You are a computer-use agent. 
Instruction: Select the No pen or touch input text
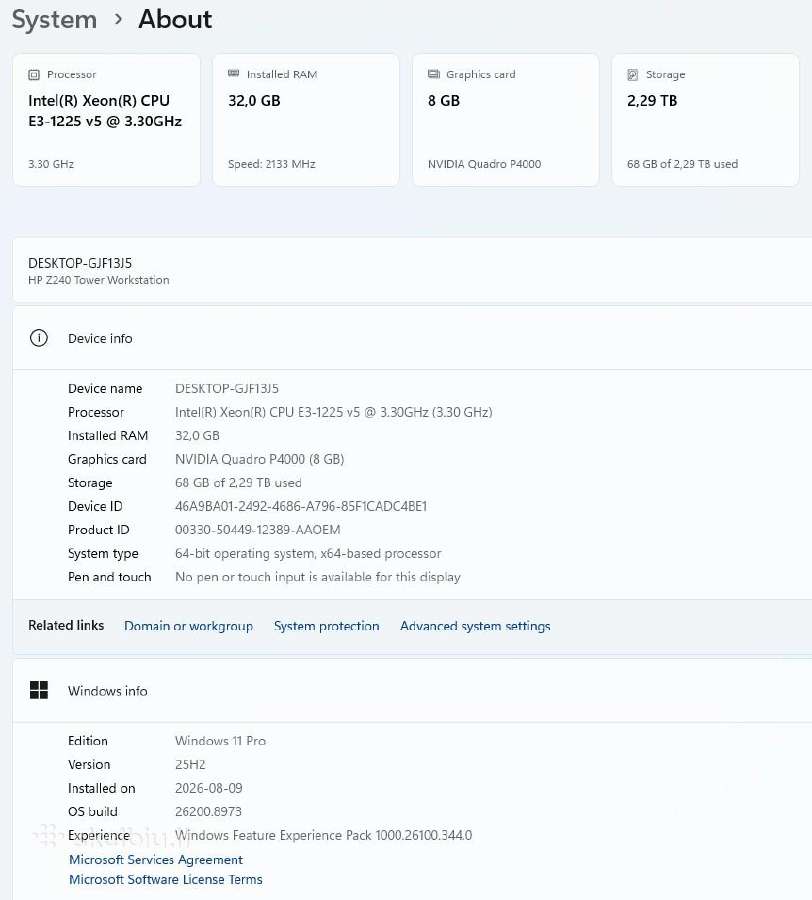pos(318,577)
